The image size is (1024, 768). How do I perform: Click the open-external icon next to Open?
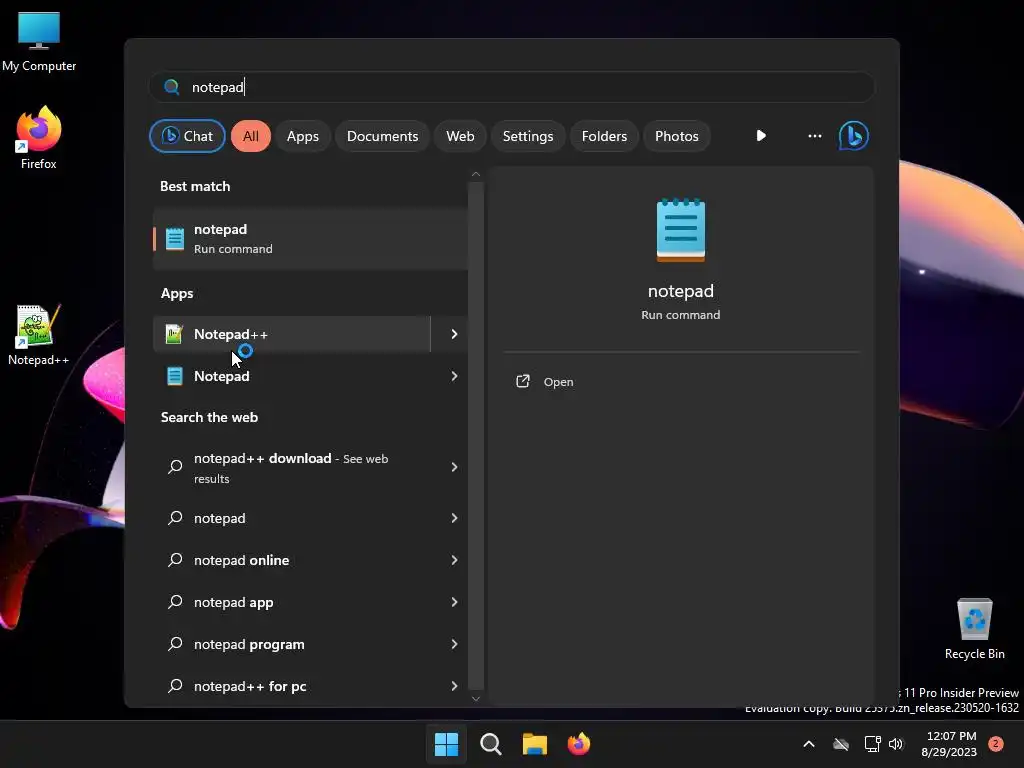pos(522,381)
